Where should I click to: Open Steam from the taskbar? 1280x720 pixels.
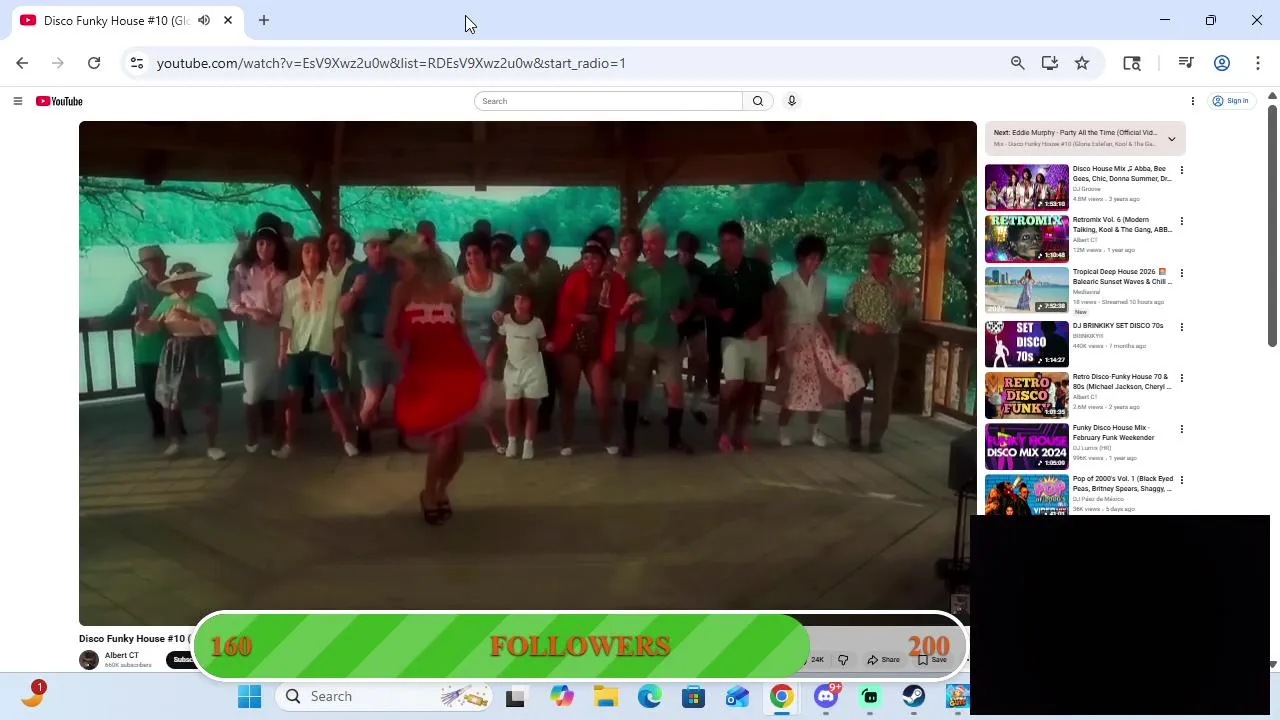[x=913, y=696]
